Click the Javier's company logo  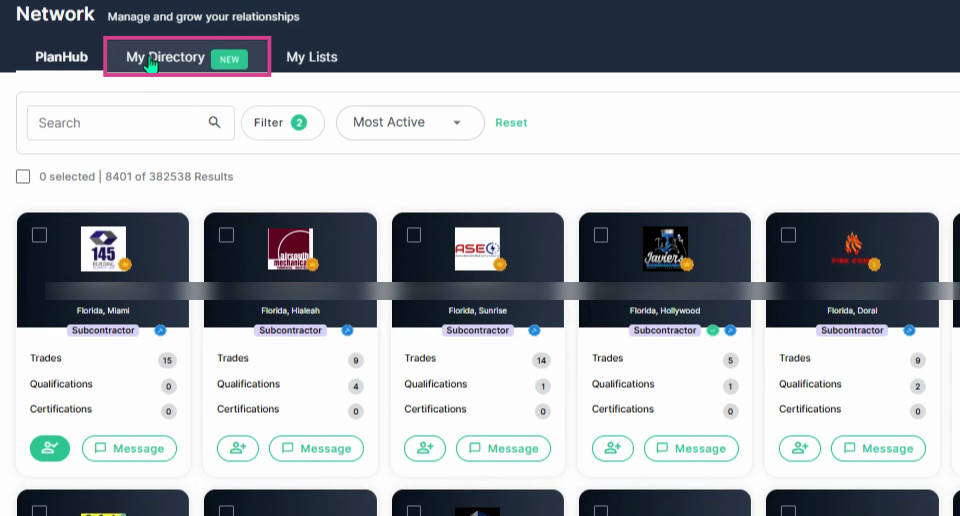point(665,249)
